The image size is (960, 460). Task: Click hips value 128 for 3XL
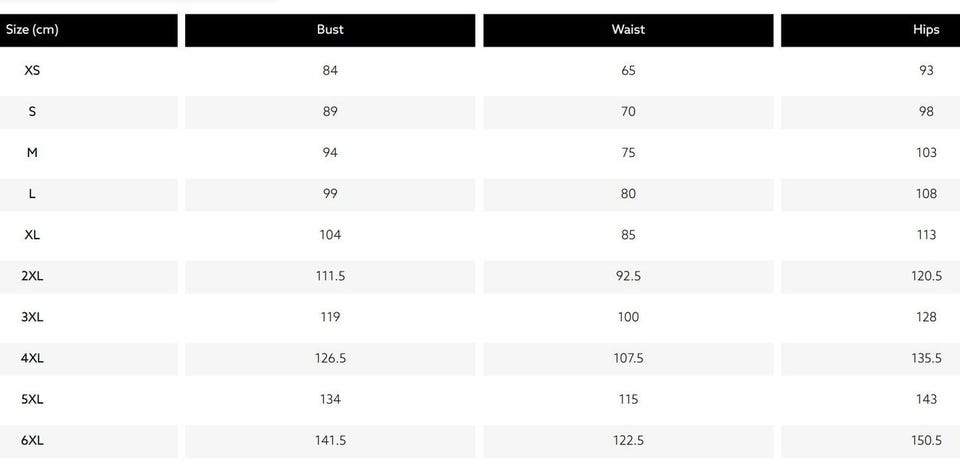926,317
